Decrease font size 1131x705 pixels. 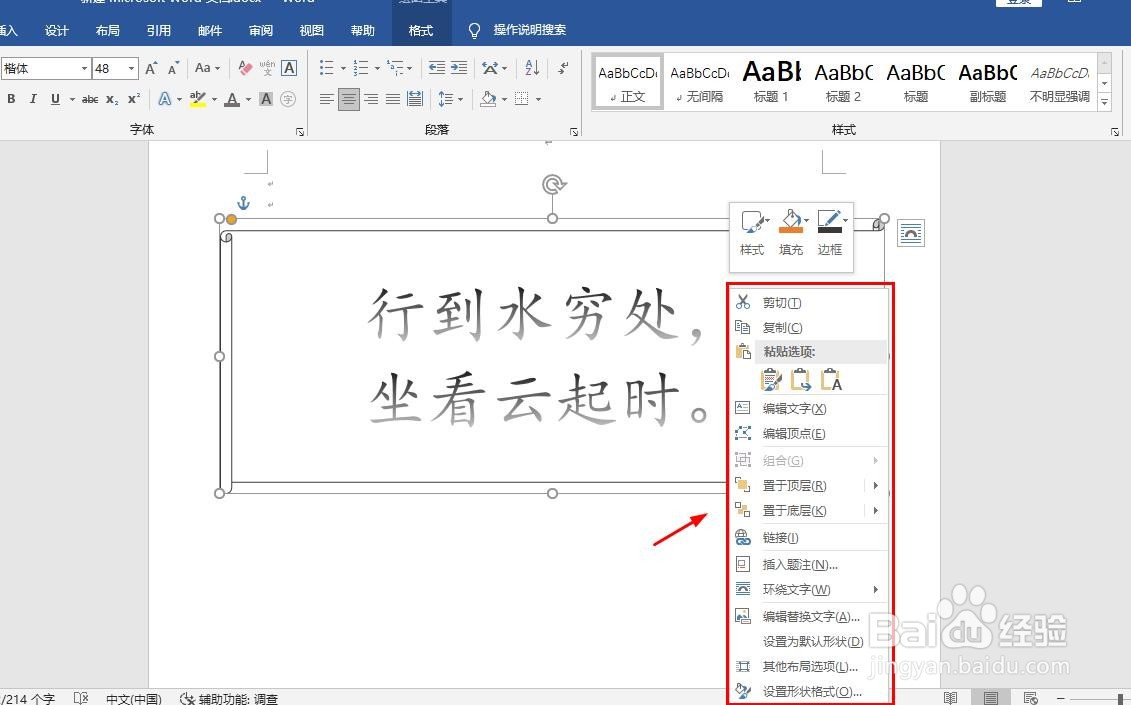[x=173, y=69]
